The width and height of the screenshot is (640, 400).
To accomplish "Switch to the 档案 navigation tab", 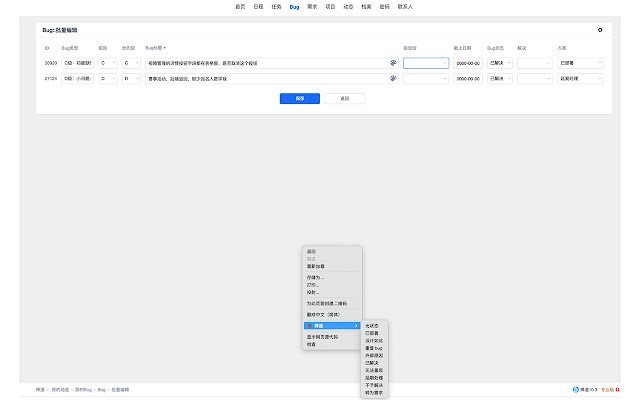I will point(367,7).
